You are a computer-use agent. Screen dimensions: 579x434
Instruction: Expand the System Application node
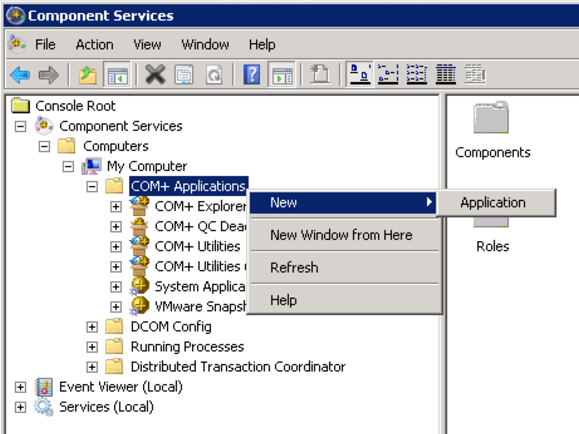point(116,287)
